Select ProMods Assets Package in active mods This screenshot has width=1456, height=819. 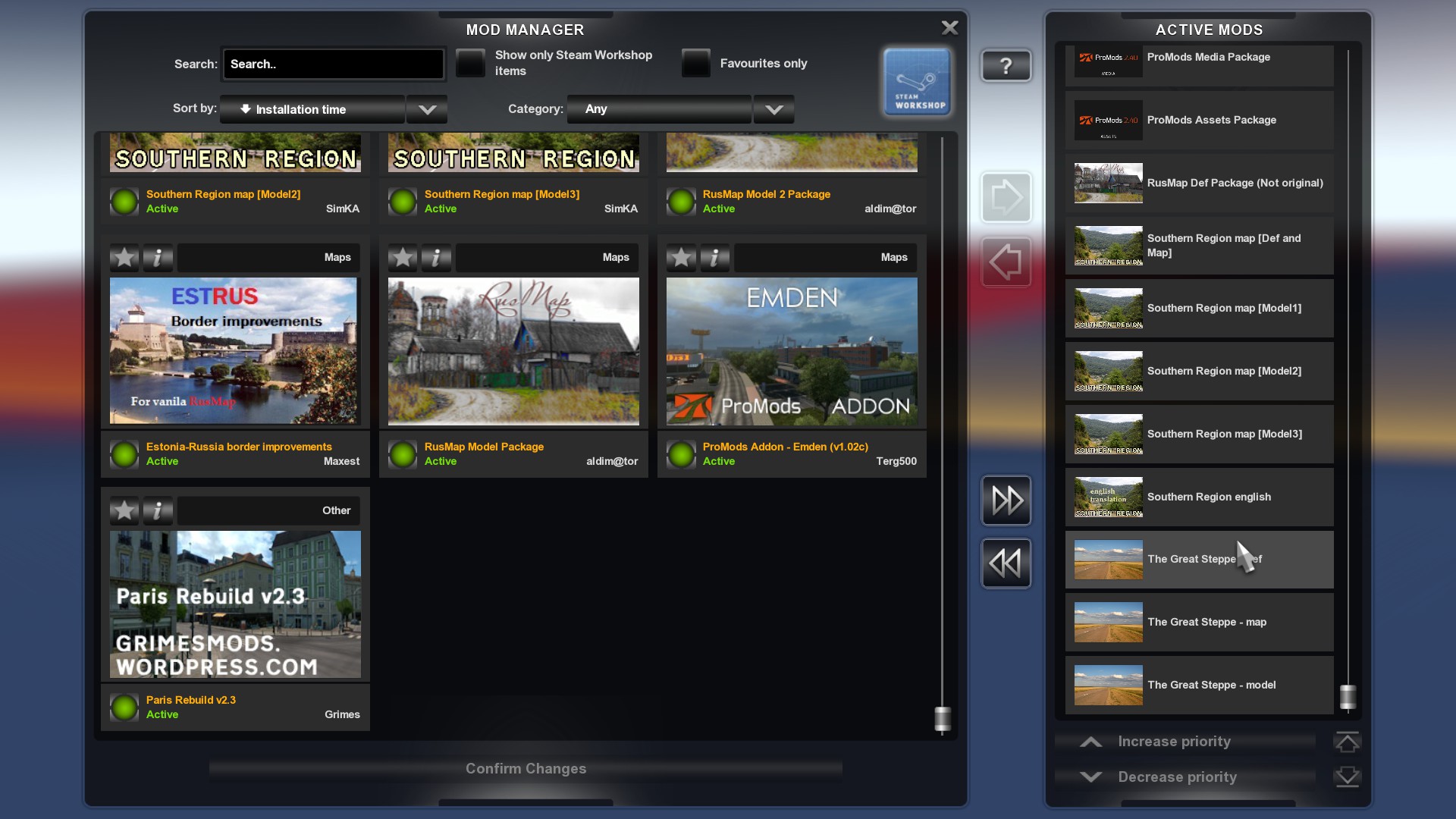tap(1199, 120)
